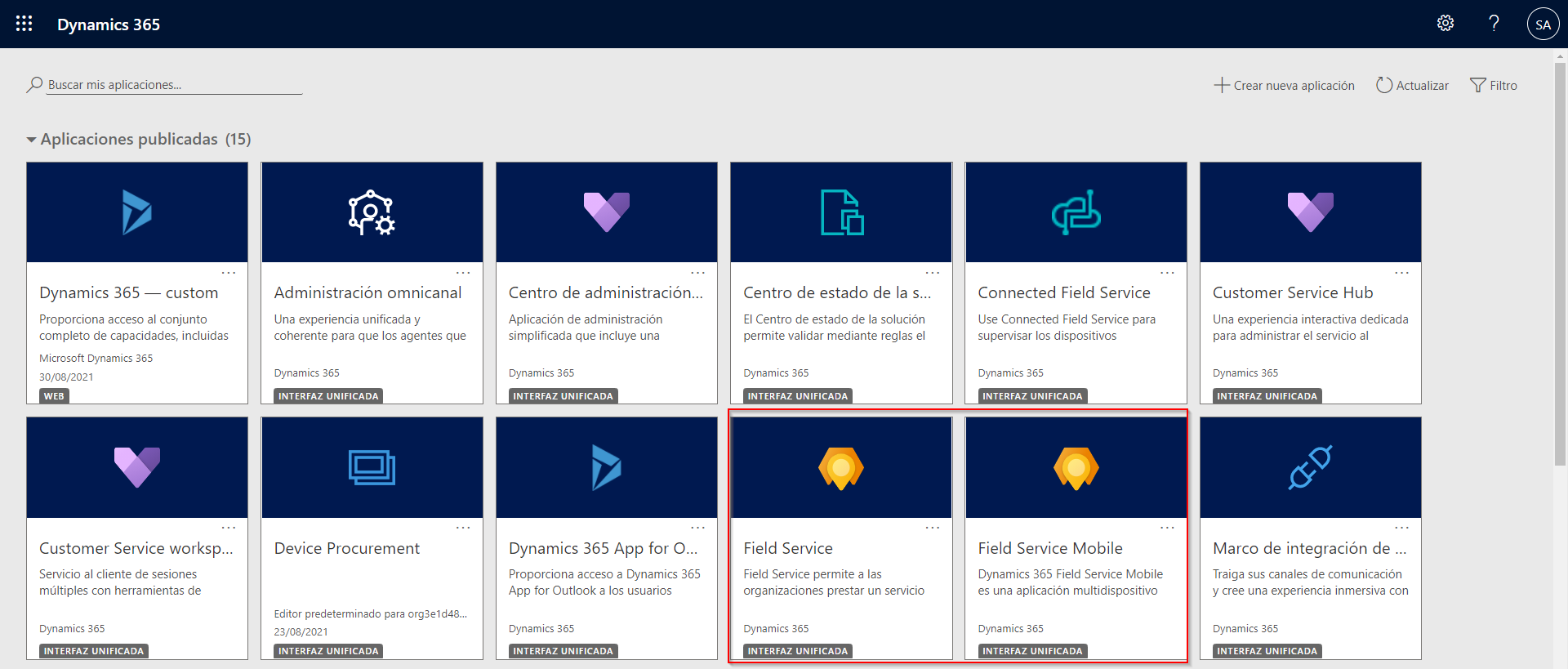Open more options for Field Service
This screenshot has height=669, width=1568.
pos(933,528)
